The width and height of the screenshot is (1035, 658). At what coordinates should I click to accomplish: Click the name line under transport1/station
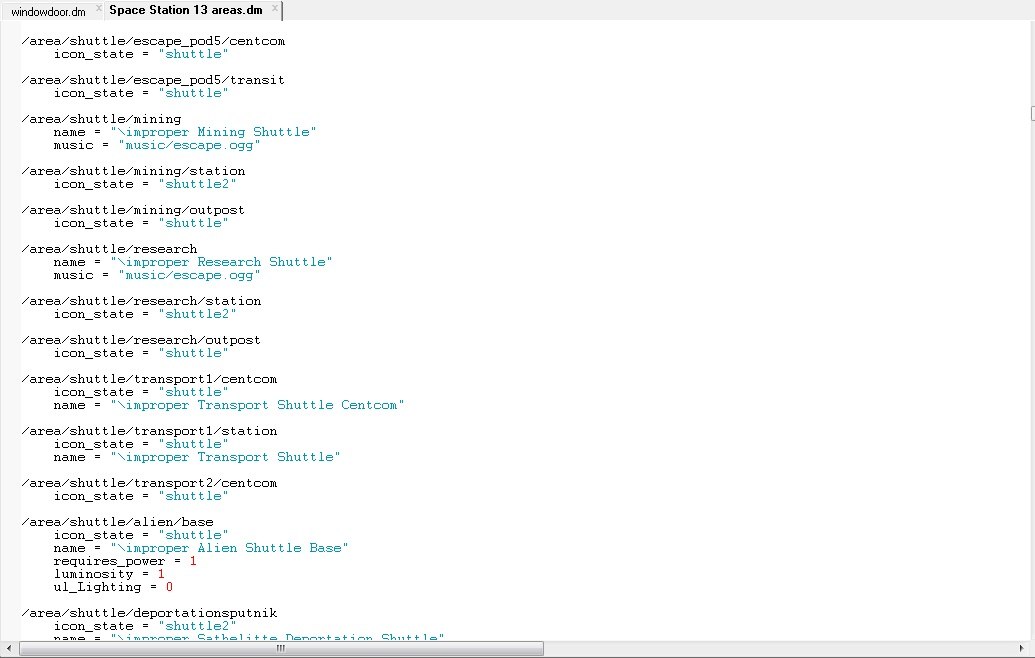(197, 457)
